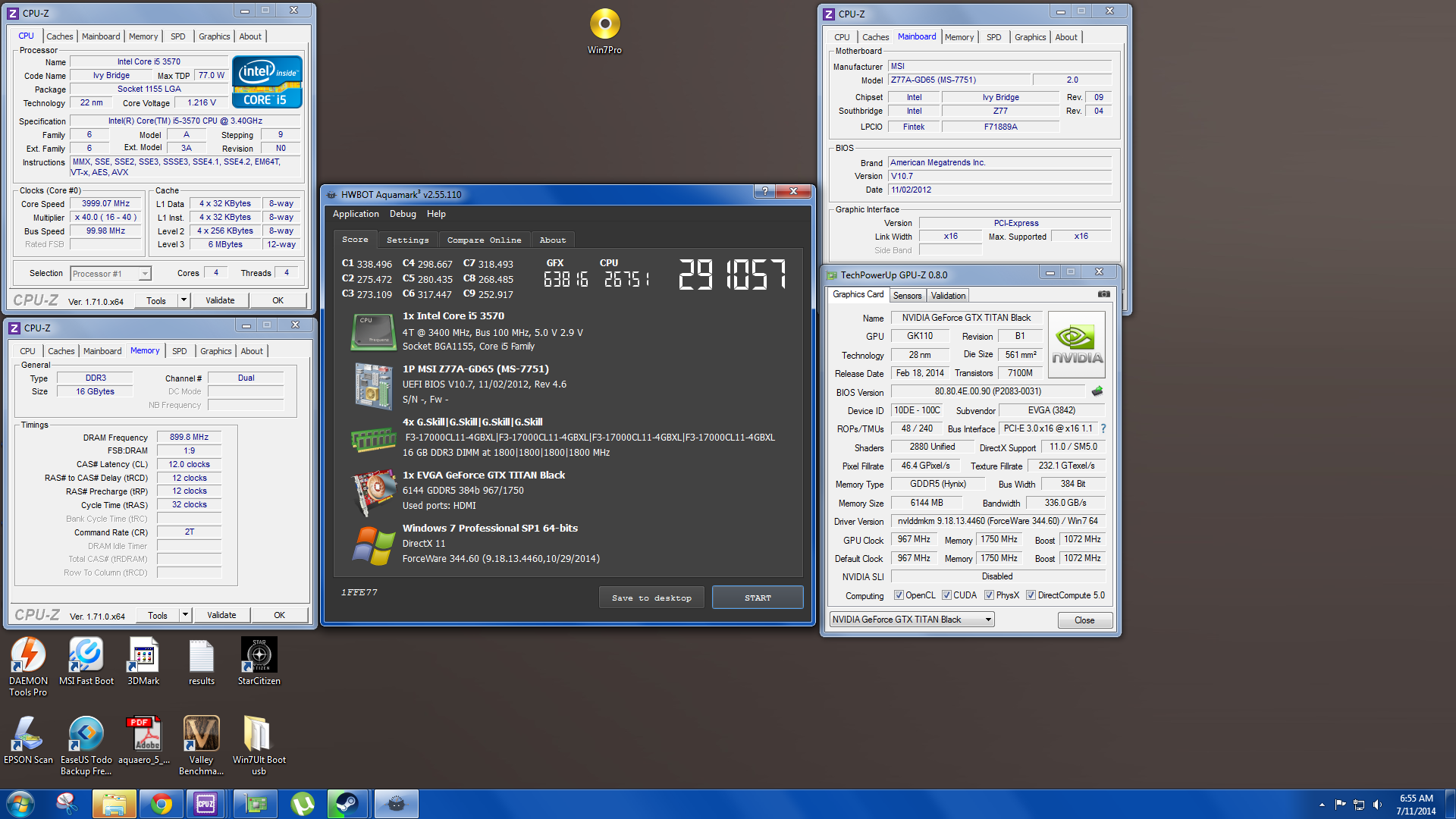Click the Aquamark title bar help button

(764, 191)
